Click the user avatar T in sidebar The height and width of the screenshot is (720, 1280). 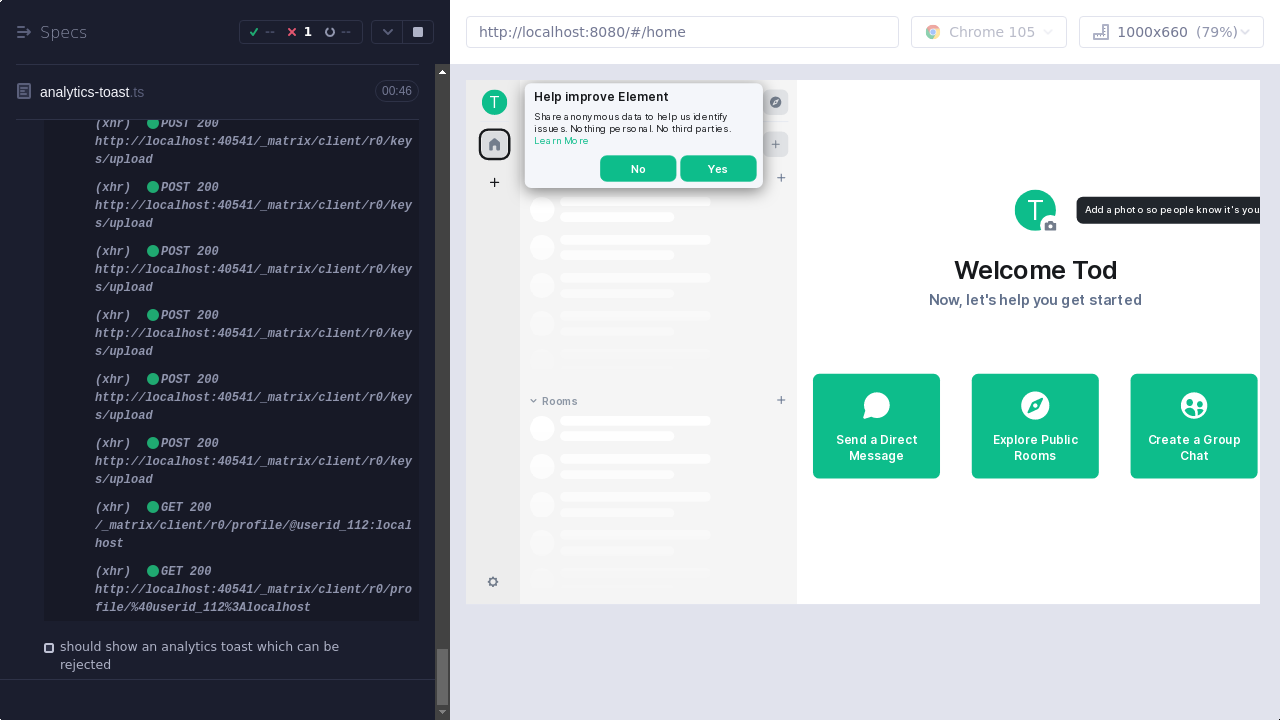(494, 102)
